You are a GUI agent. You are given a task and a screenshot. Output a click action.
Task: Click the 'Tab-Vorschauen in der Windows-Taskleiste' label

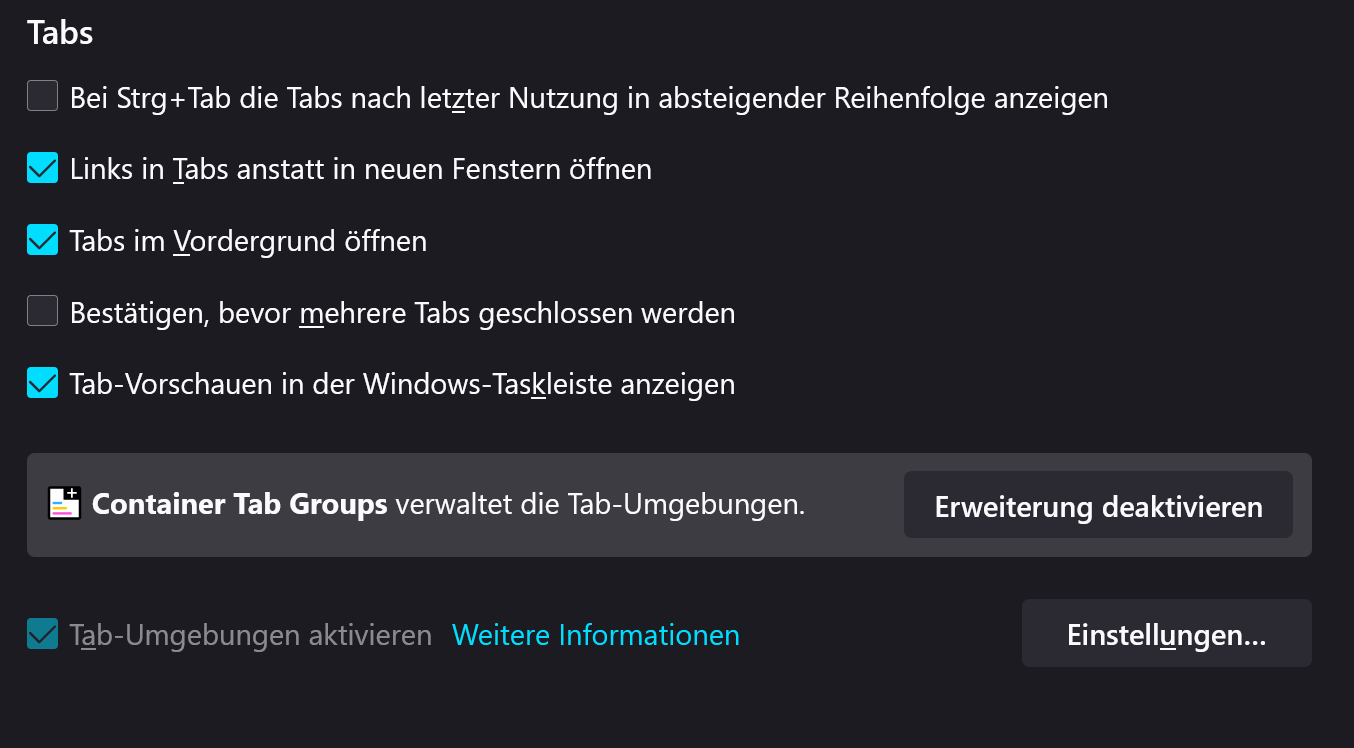point(402,384)
